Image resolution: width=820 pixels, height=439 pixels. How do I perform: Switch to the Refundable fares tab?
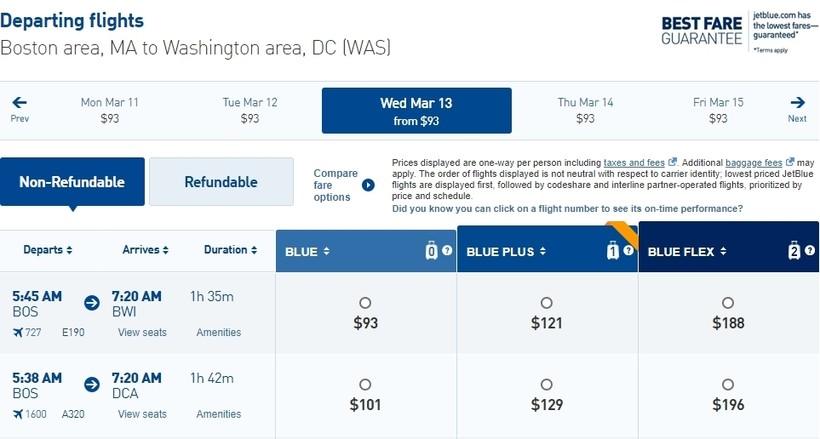pyautogui.click(x=221, y=182)
